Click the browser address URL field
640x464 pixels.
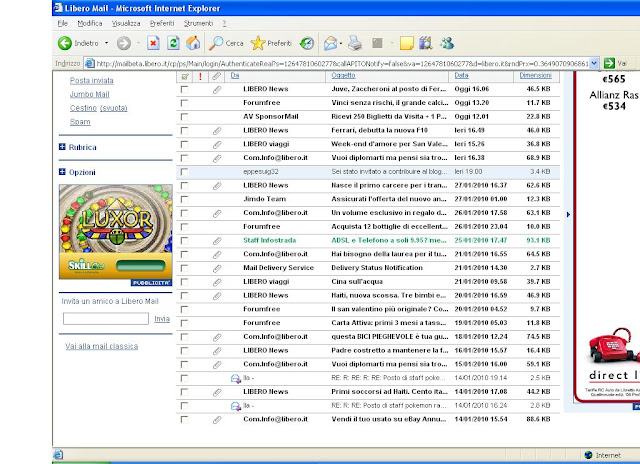pos(342,64)
